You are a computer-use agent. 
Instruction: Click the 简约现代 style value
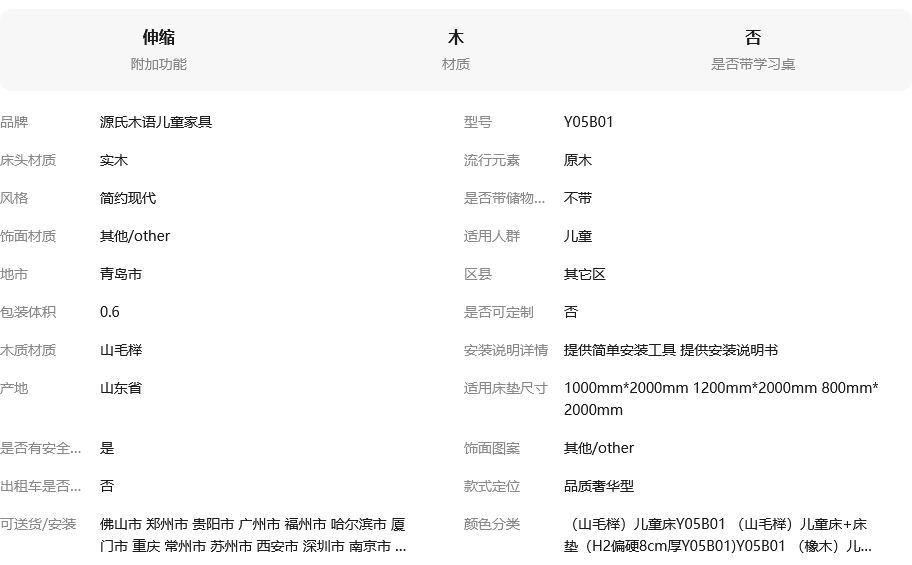[128, 198]
